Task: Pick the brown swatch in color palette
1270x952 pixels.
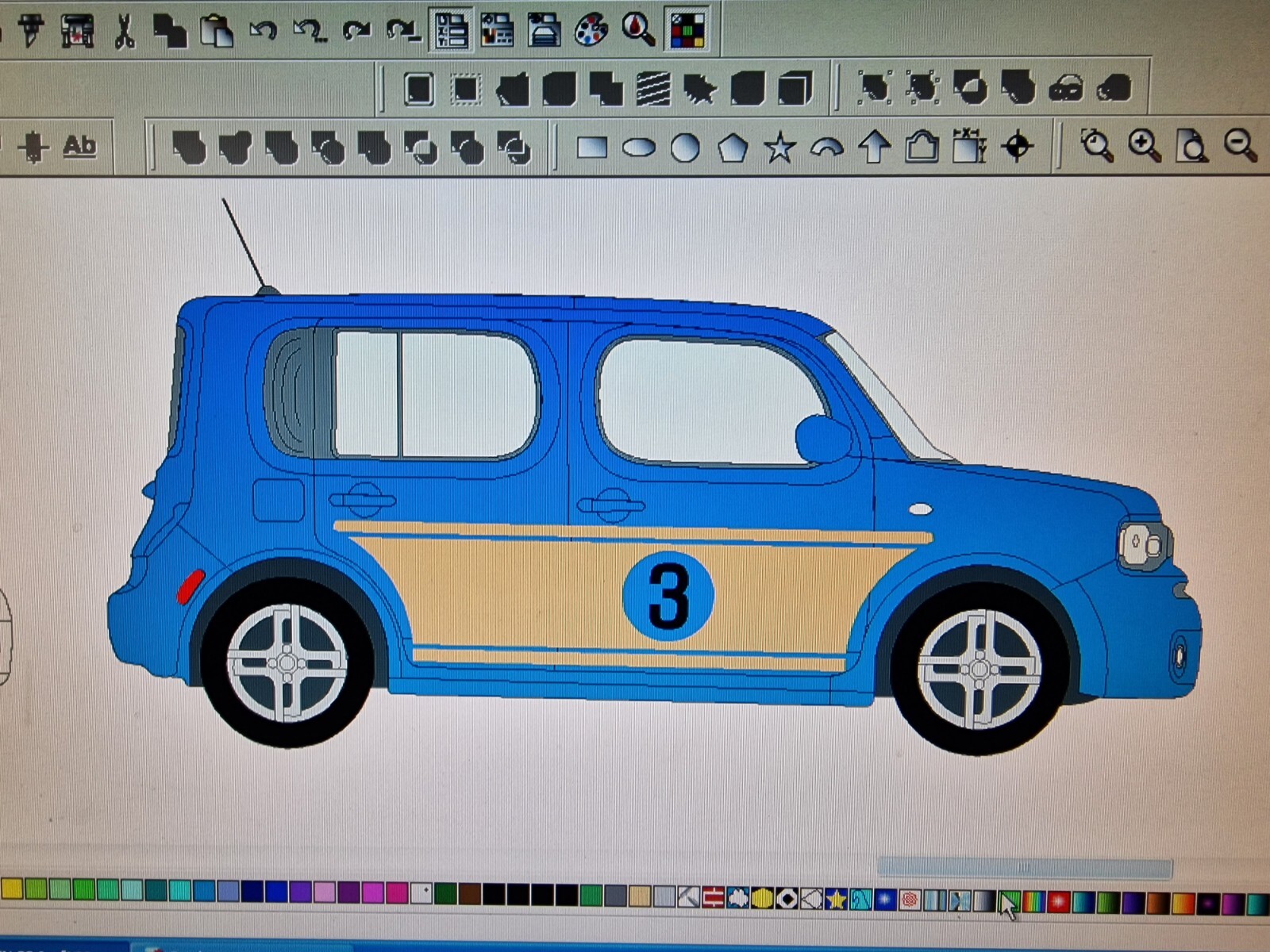Action: tap(470, 894)
